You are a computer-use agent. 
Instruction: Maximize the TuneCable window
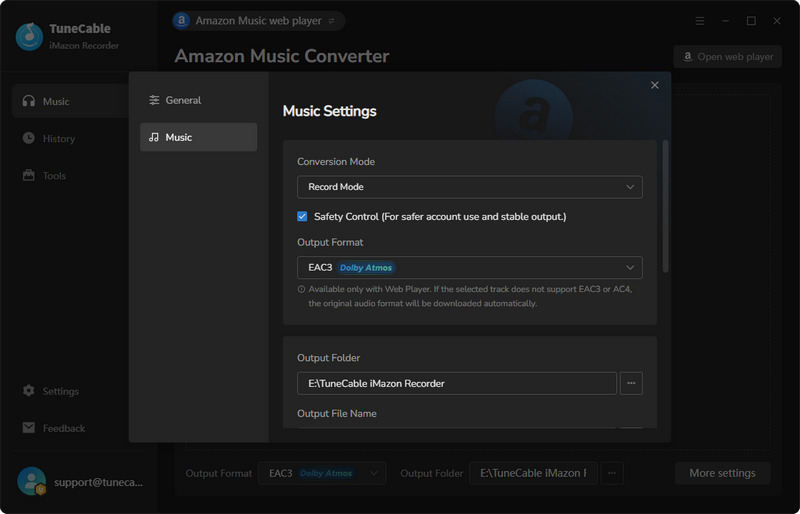click(751, 21)
